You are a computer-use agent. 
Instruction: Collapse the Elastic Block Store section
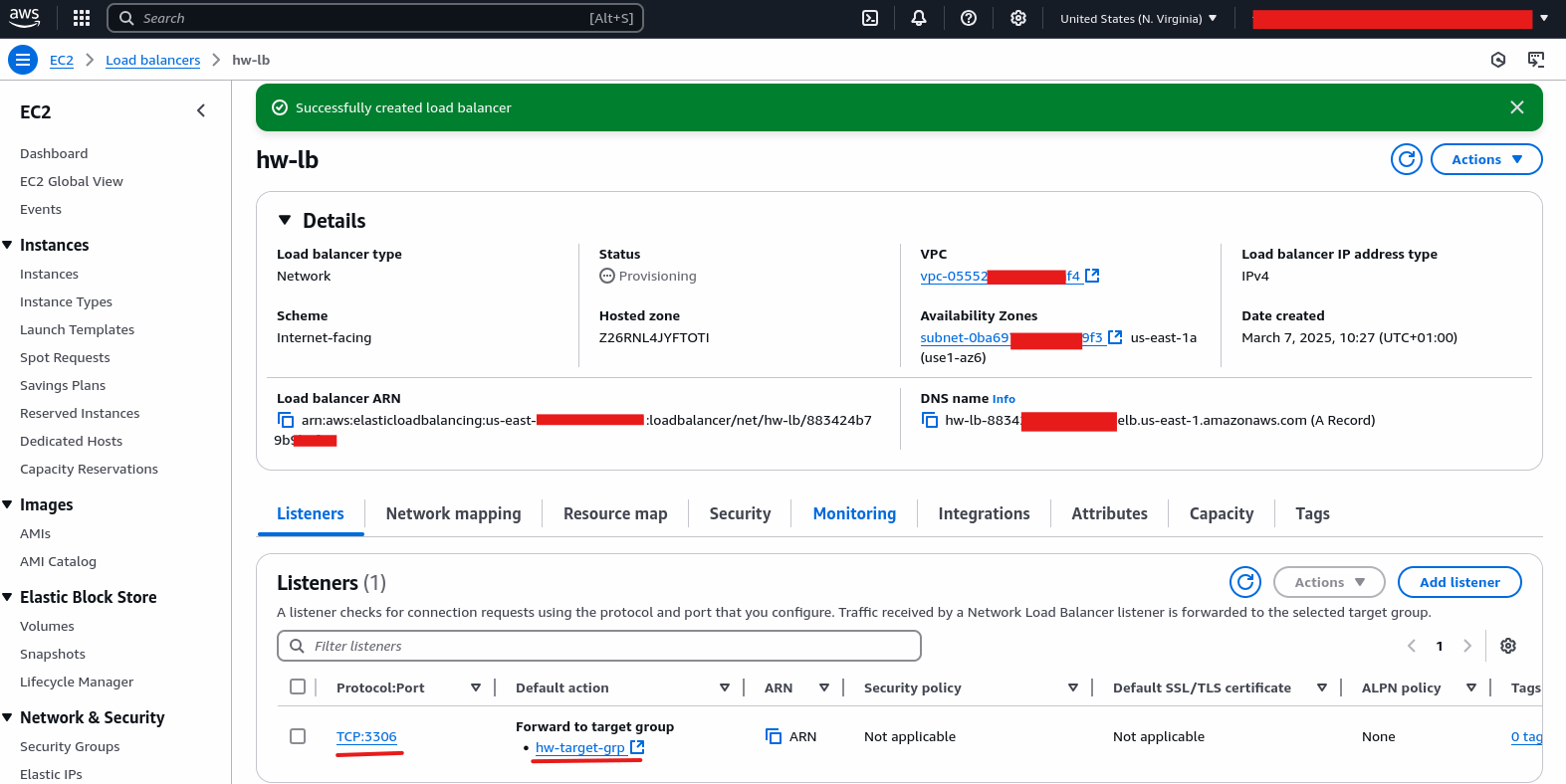(8, 597)
